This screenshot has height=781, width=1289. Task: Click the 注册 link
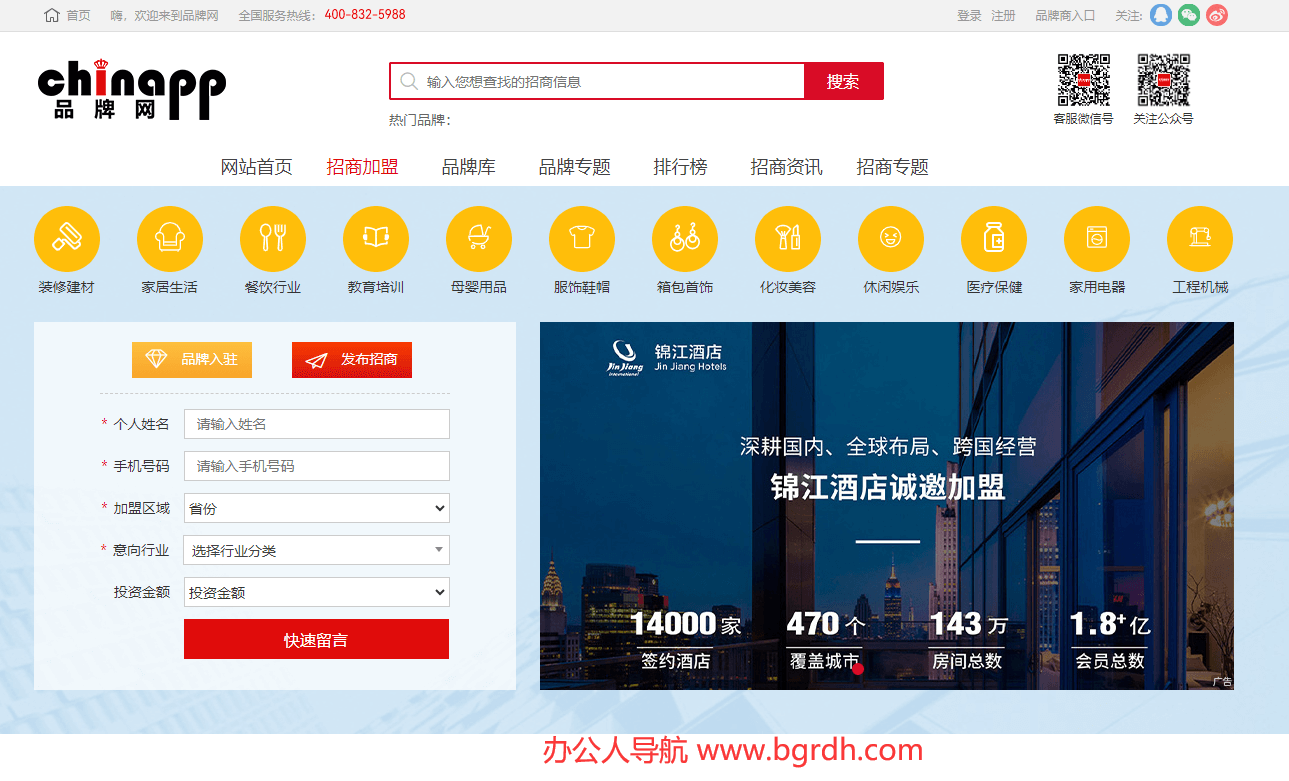click(1003, 15)
